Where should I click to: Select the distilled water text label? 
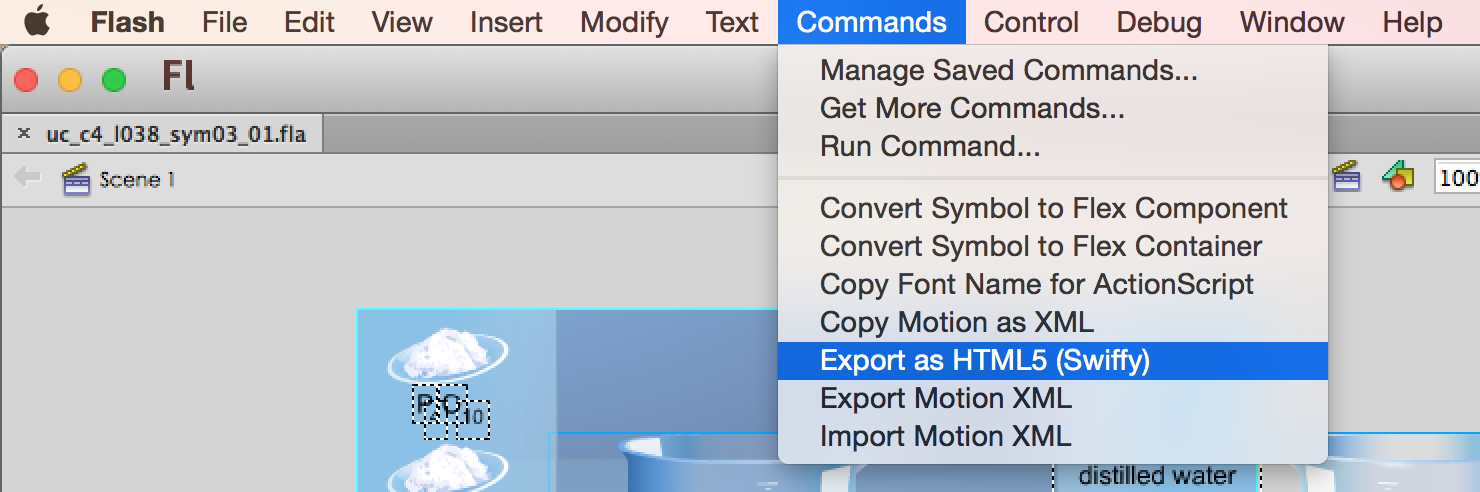tap(1157, 476)
